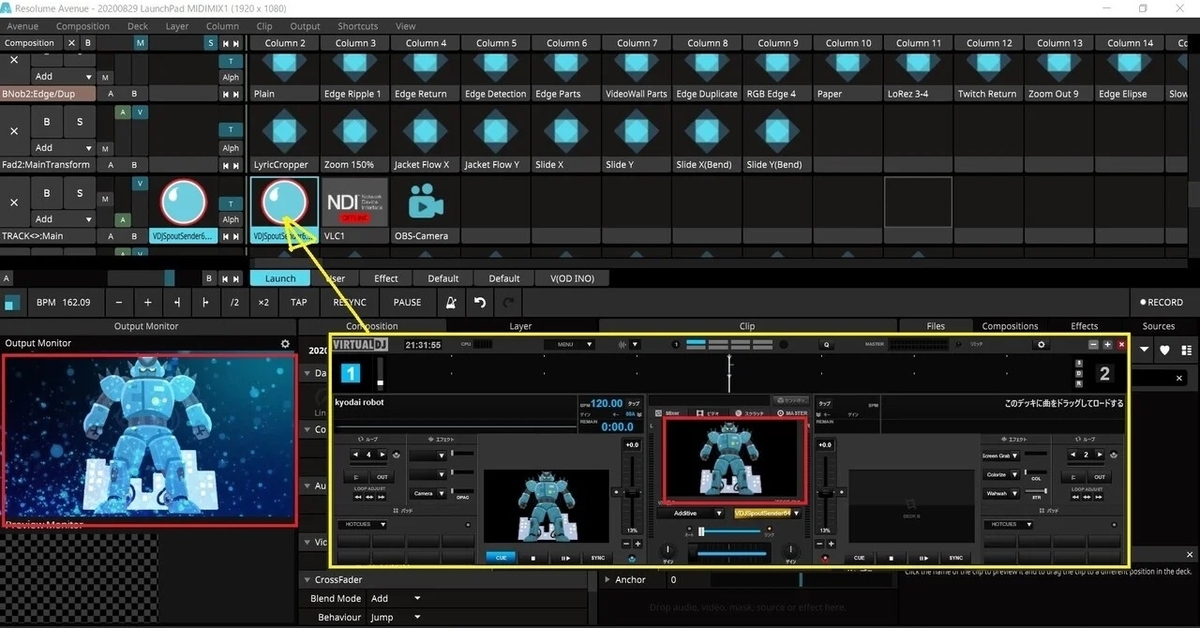This screenshot has width=1200, height=628.
Task: Open VirtualDJ MENU dropdown
Action: (x=569, y=344)
